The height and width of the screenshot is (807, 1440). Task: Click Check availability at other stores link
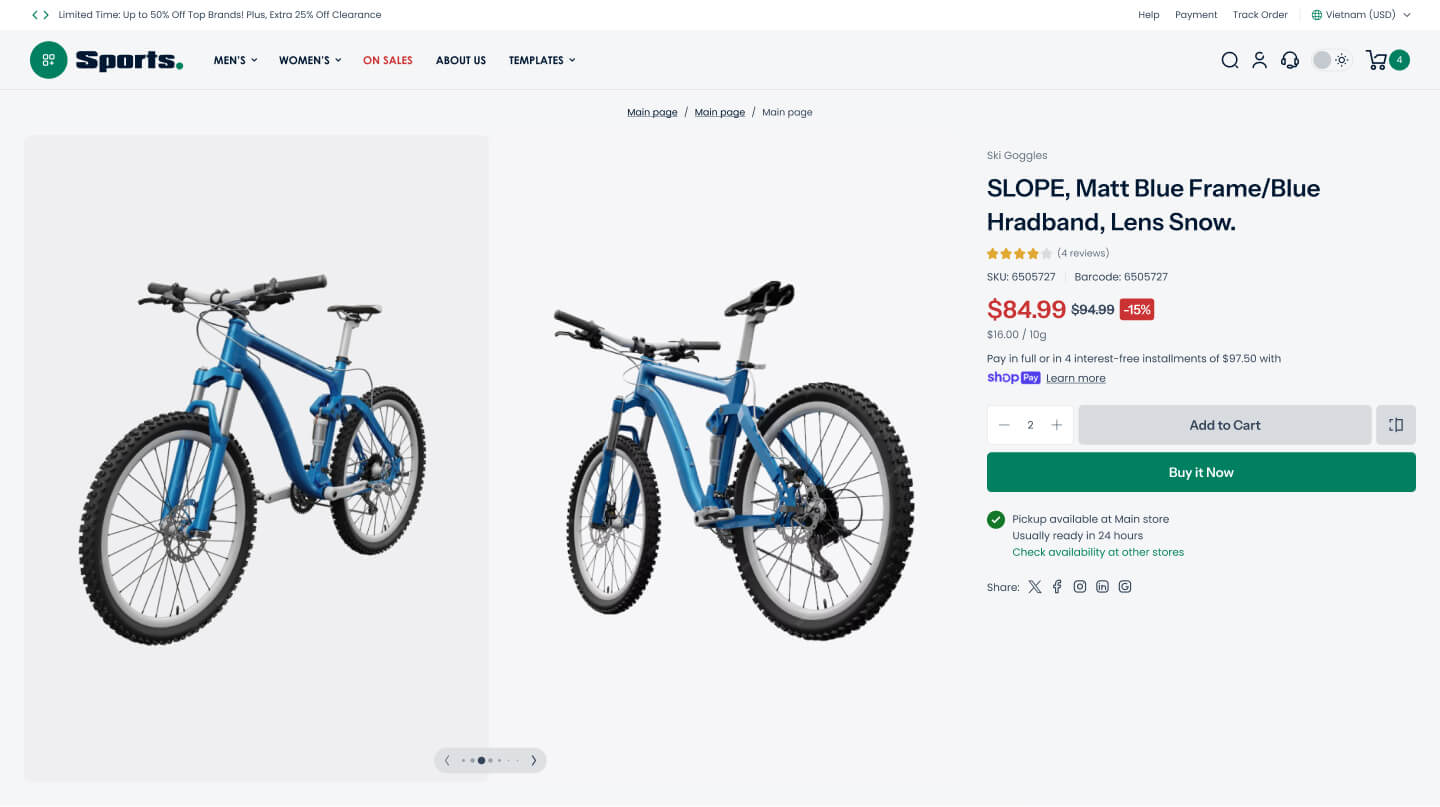[x=1098, y=552]
